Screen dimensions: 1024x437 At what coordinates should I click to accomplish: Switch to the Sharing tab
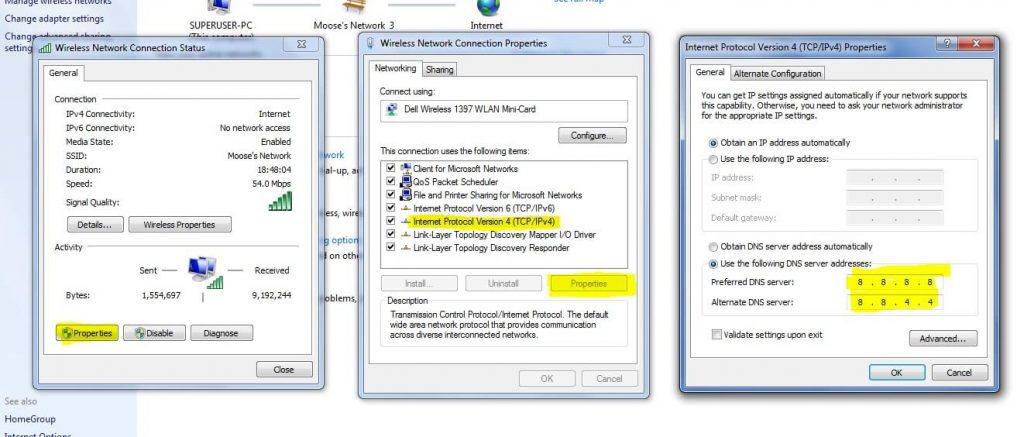coord(439,70)
